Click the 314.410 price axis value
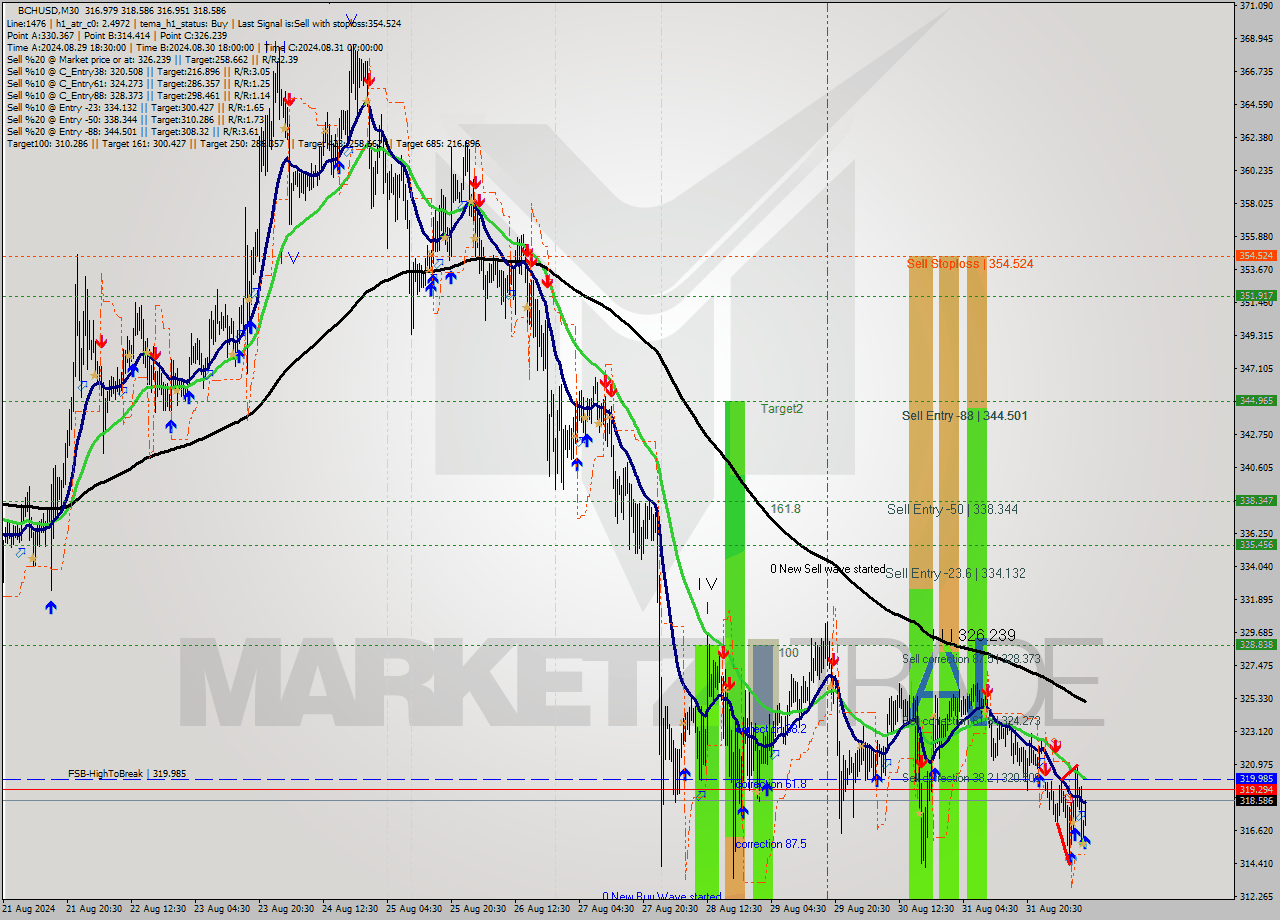This screenshot has height=920, width=1280. click(1256, 864)
